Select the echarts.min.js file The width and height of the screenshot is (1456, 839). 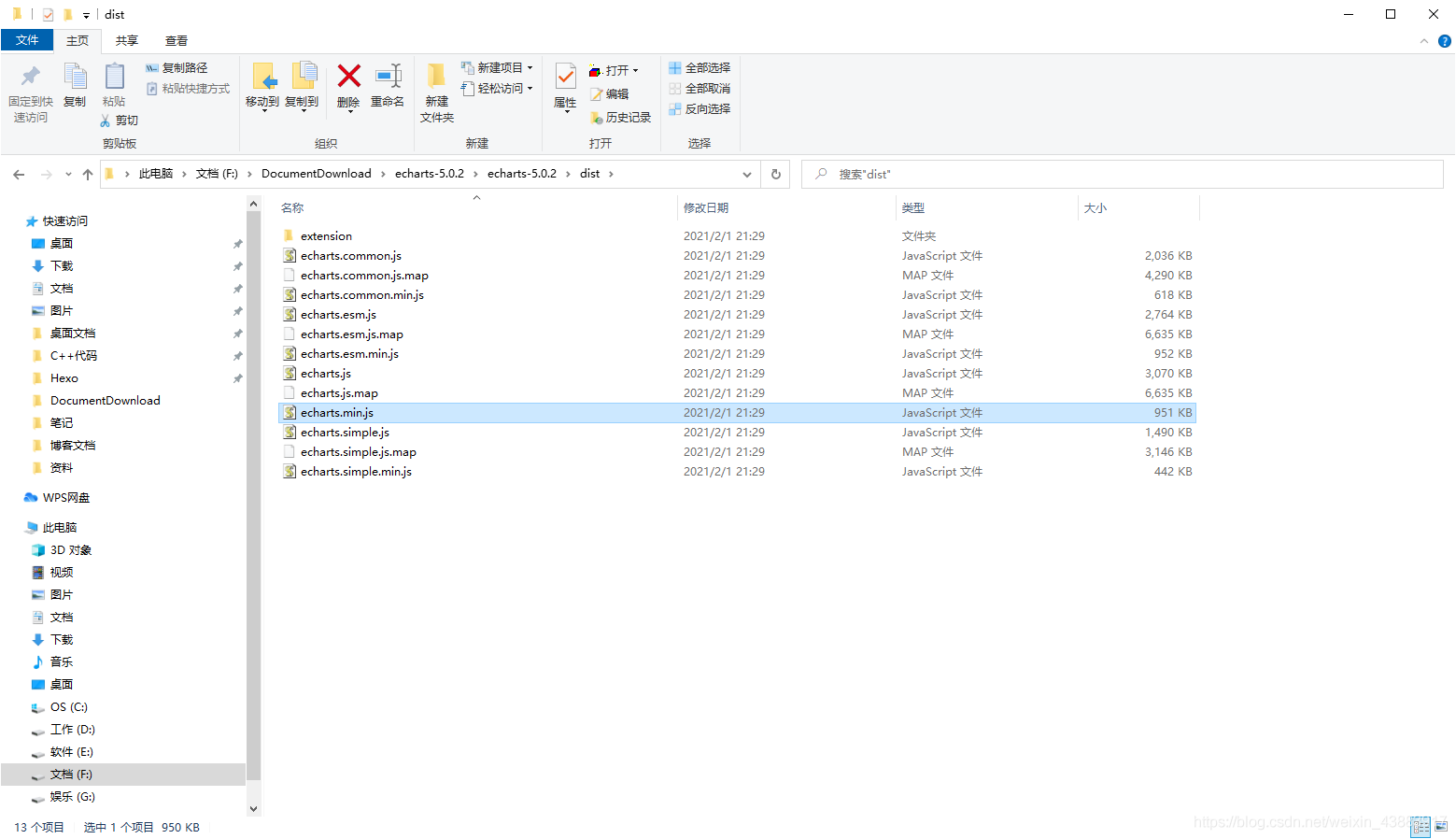(737, 413)
